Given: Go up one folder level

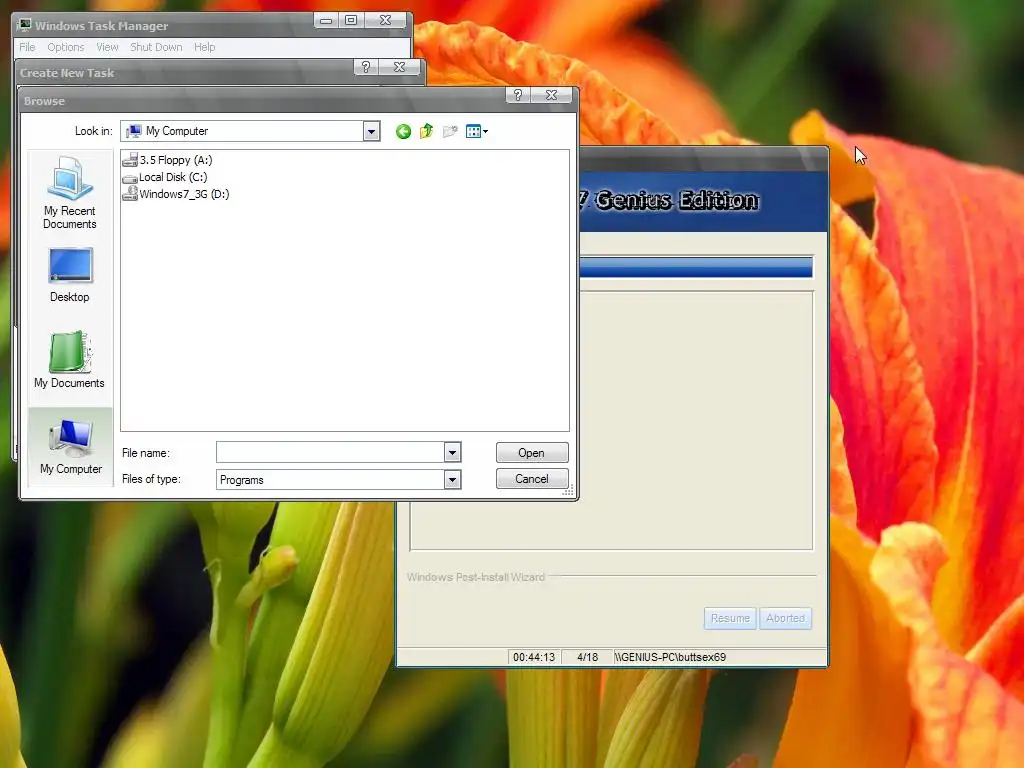Looking at the screenshot, I should point(426,131).
